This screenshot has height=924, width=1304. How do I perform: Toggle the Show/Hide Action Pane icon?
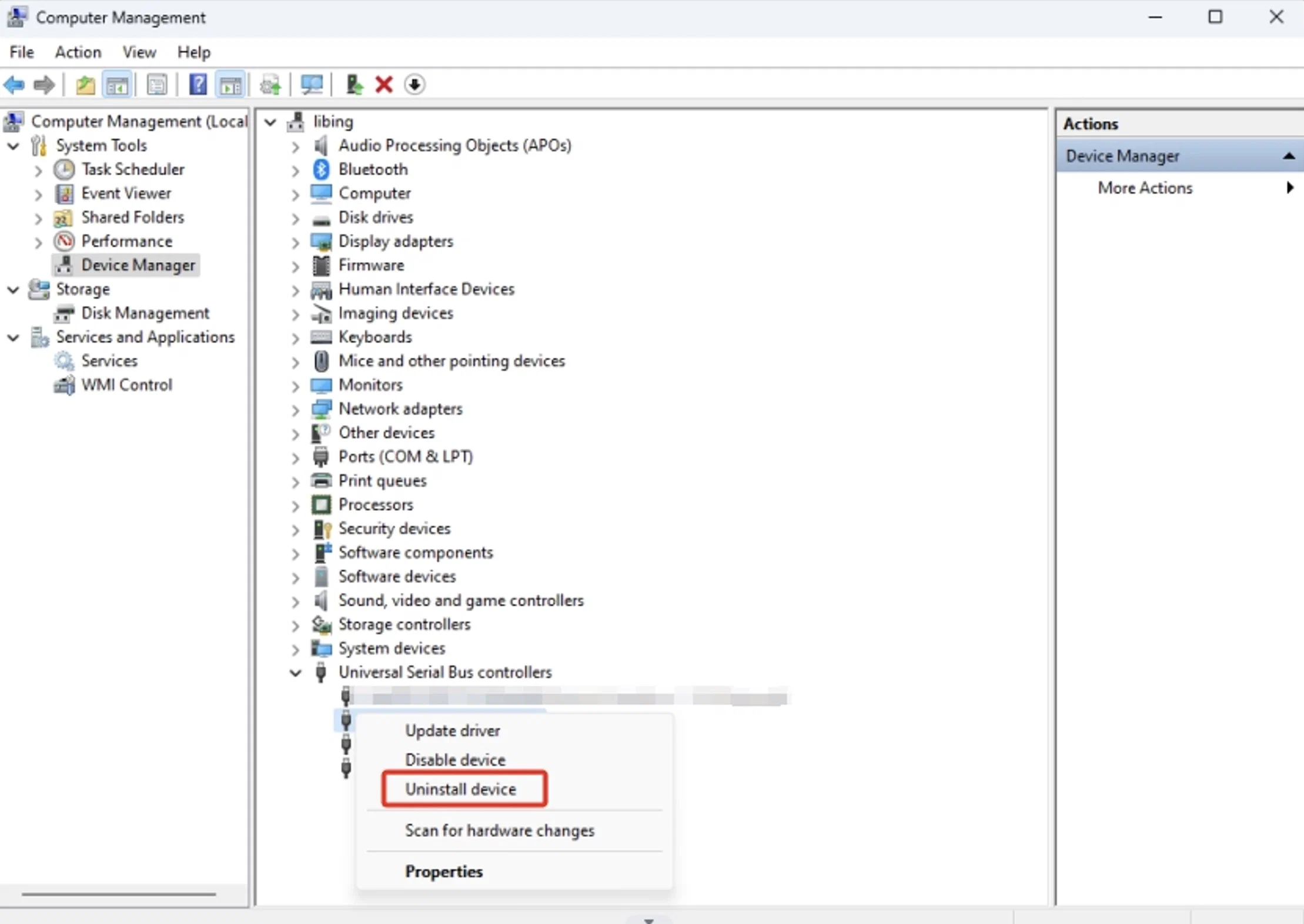click(x=230, y=85)
